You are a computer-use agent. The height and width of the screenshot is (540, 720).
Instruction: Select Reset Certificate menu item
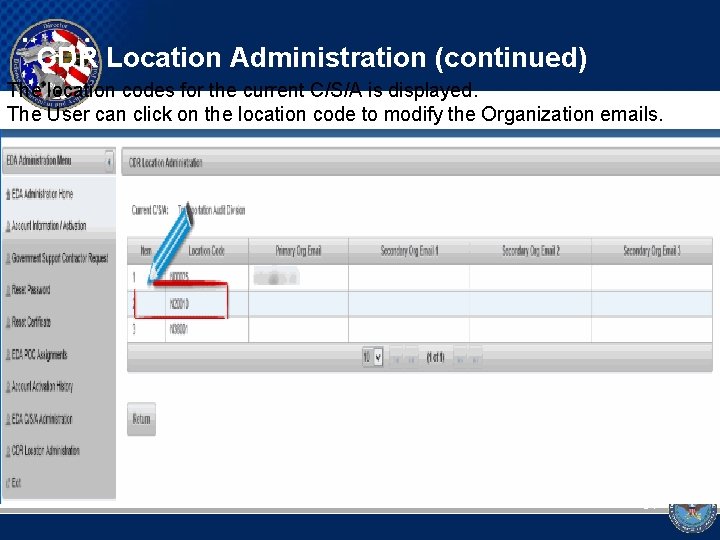pyautogui.click(x=31, y=322)
